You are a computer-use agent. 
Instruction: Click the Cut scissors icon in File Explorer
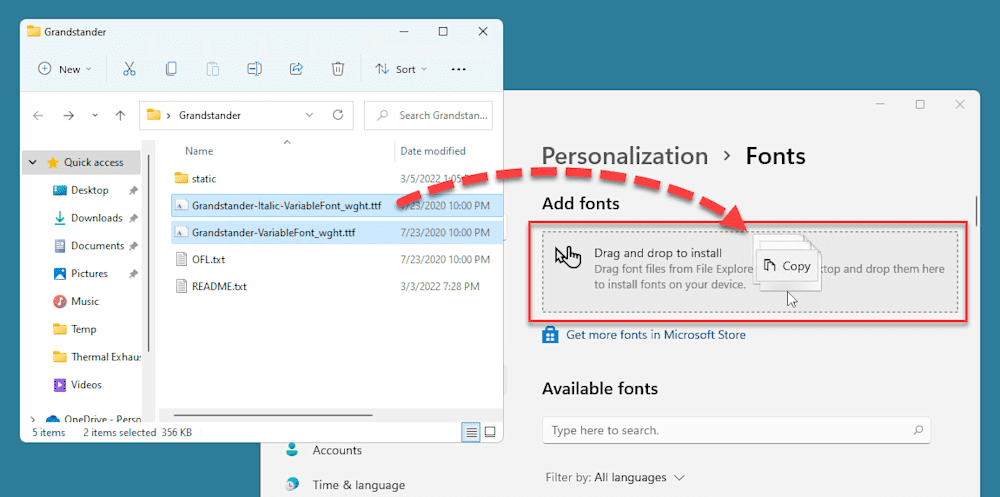click(x=129, y=69)
